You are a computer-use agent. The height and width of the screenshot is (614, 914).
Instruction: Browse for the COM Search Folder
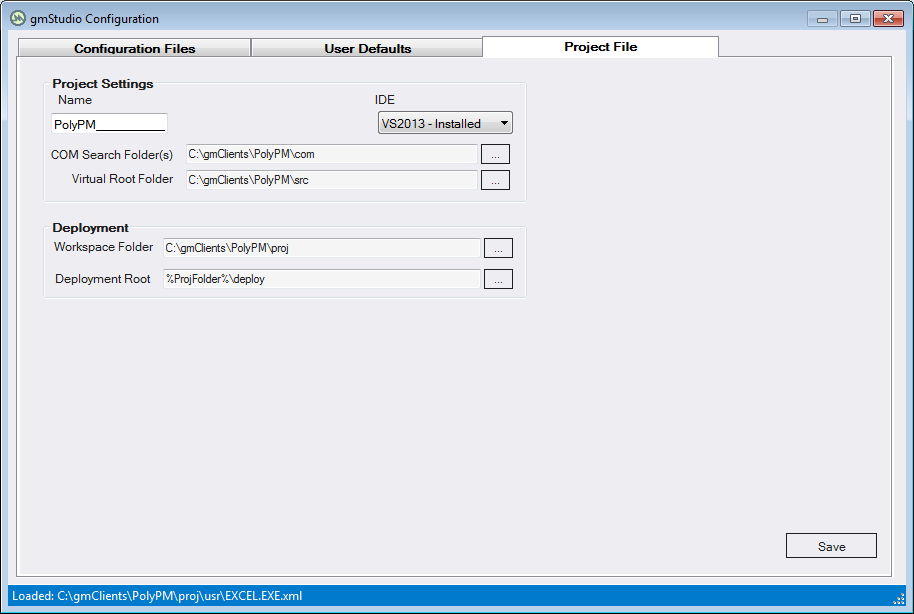click(x=495, y=154)
